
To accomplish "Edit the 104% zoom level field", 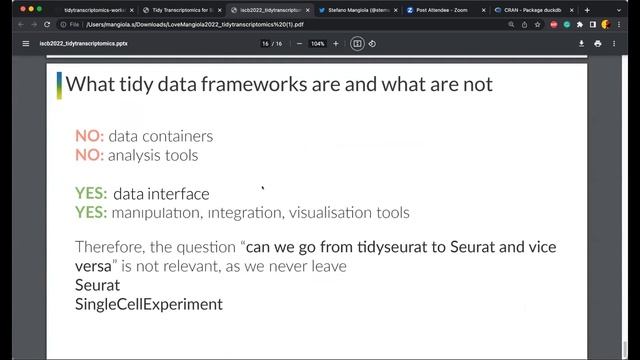I will coord(318,44).
